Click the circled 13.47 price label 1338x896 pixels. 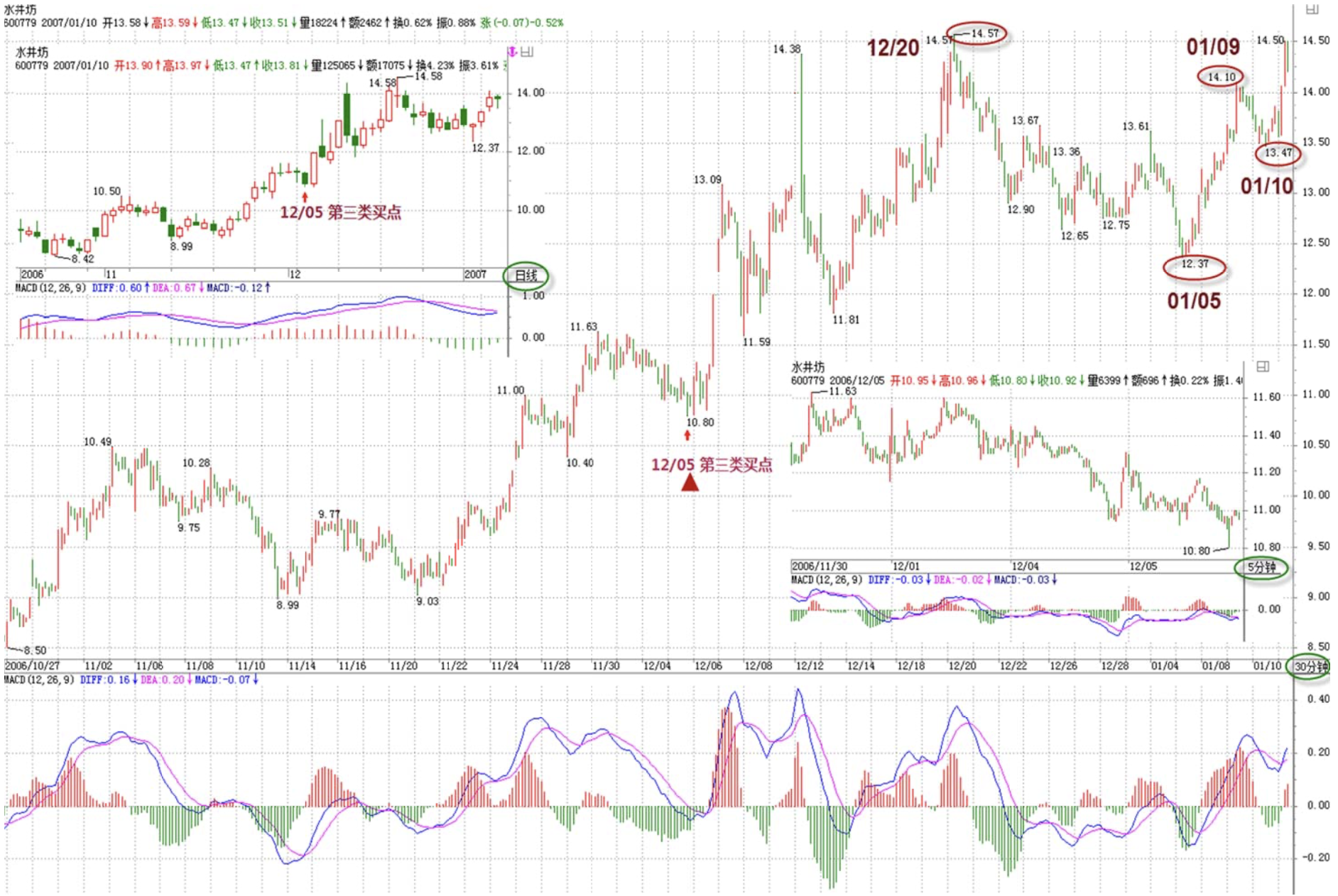(x=1278, y=153)
